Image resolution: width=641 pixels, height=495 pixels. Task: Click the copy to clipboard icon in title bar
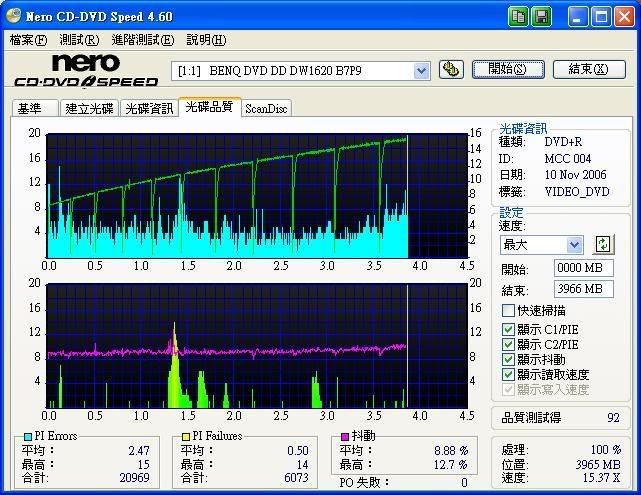pos(518,17)
